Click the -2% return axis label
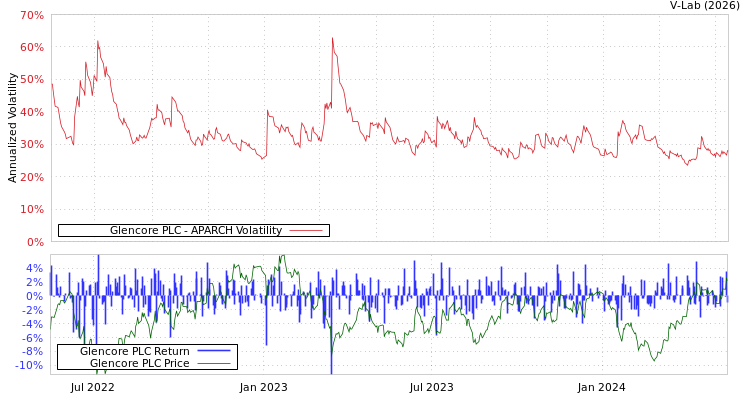Screen dimensions: 750x400 pyautogui.click(x=33, y=310)
